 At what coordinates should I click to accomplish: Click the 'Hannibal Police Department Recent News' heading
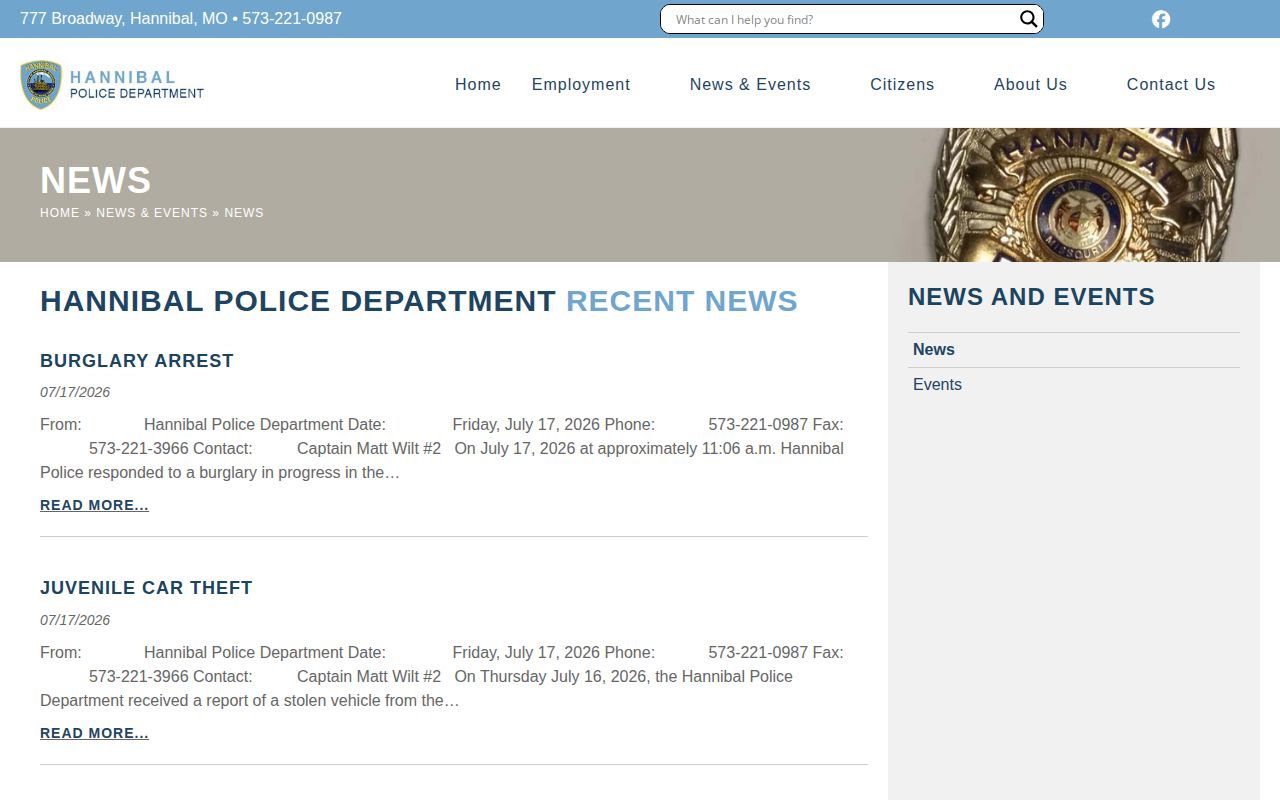pos(419,301)
